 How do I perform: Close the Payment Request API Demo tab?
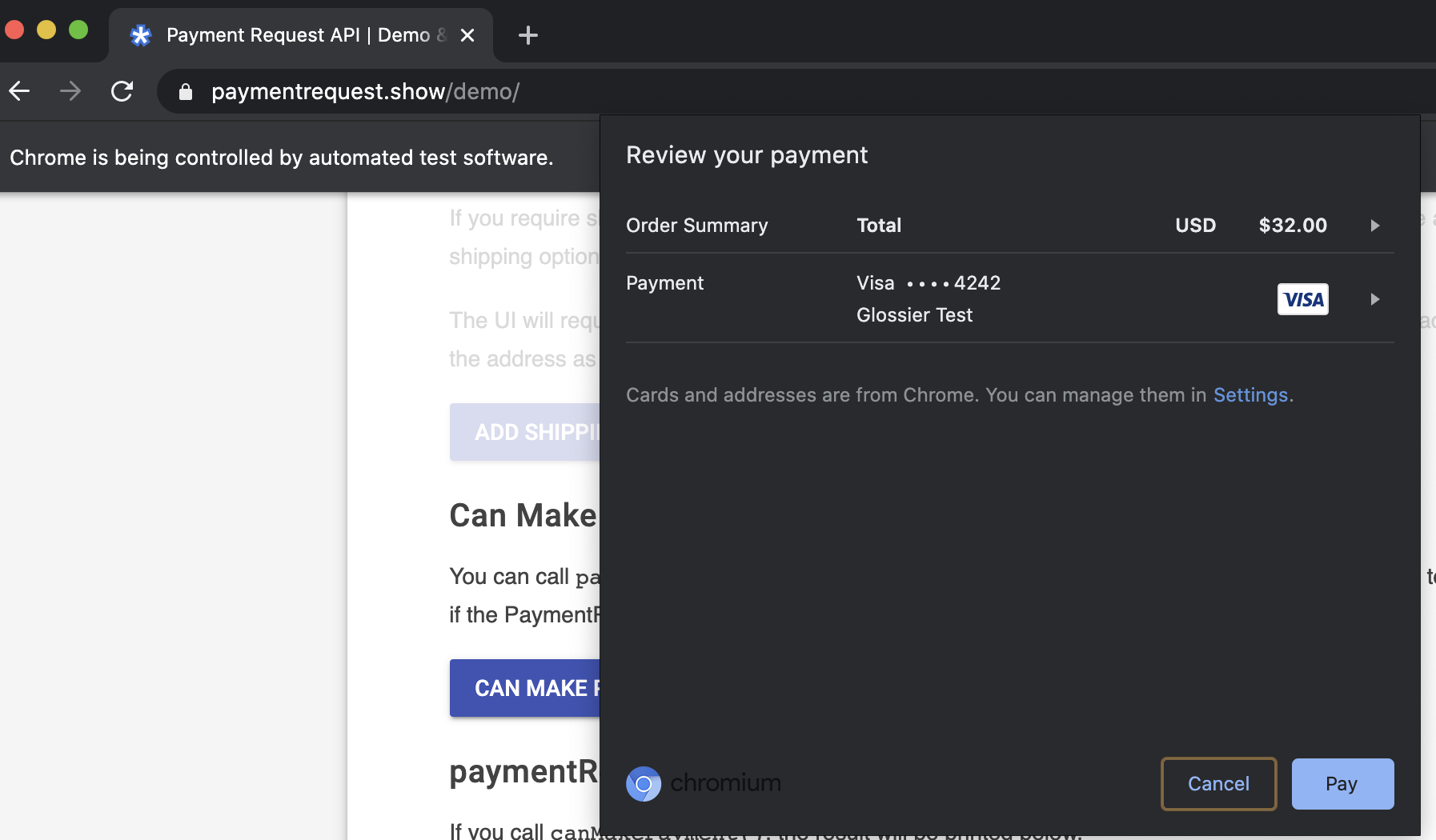[468, 34]
